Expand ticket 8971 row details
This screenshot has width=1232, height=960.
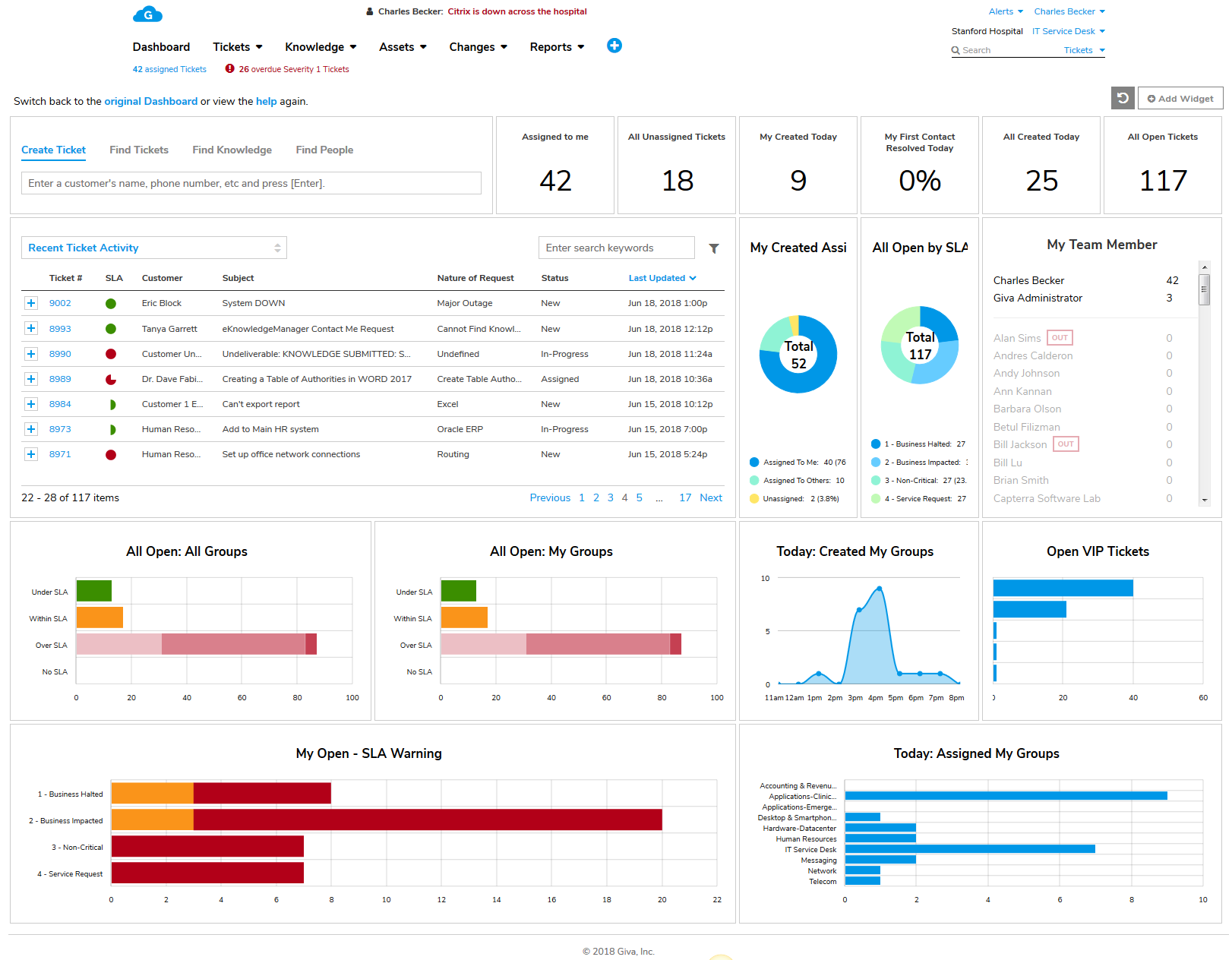(31, 454)
